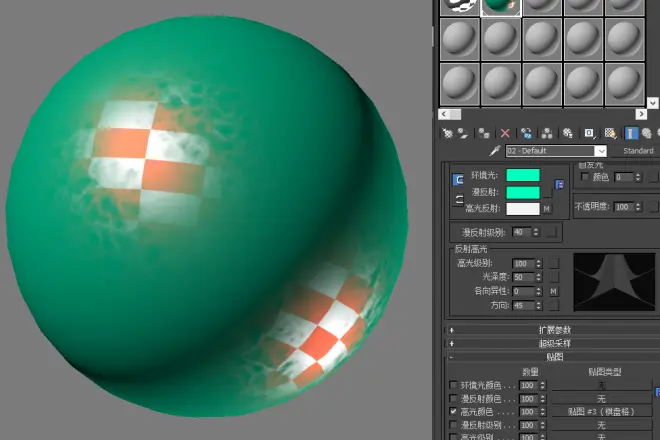Enable the 漫反射级别 map checkbox

pyautogui.click(x=453, y=425)
